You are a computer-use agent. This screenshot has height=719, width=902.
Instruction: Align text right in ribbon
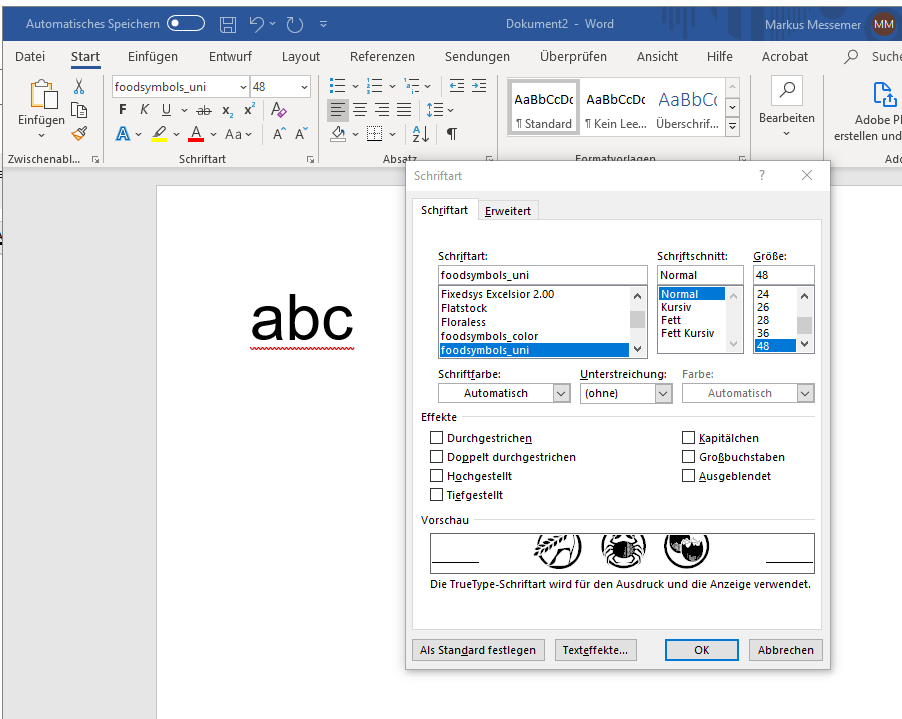click(x=382, y=109)
